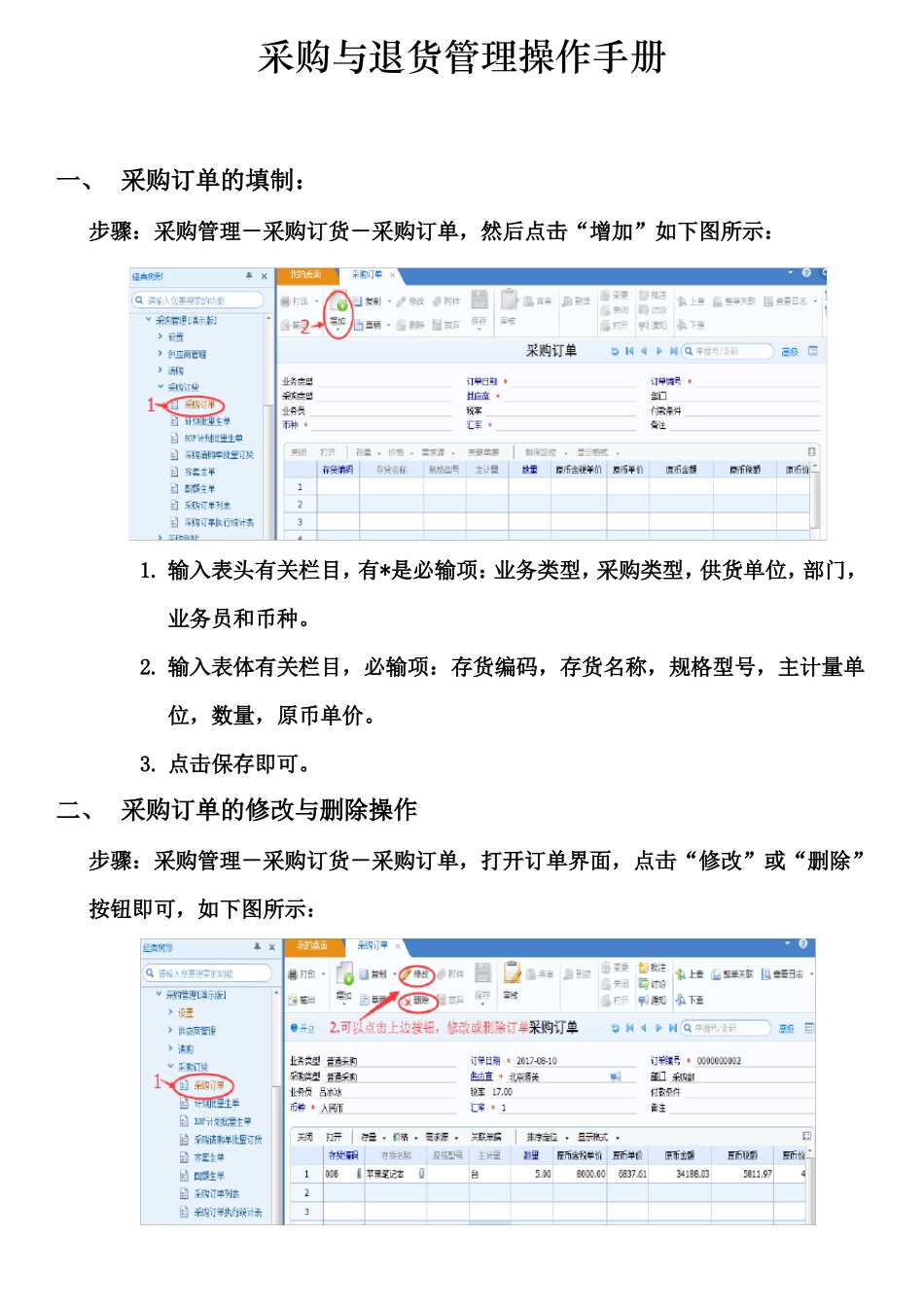924x1307 pixels.
Task: Click sidebar function search box in first figure
Action: (198, 300)
